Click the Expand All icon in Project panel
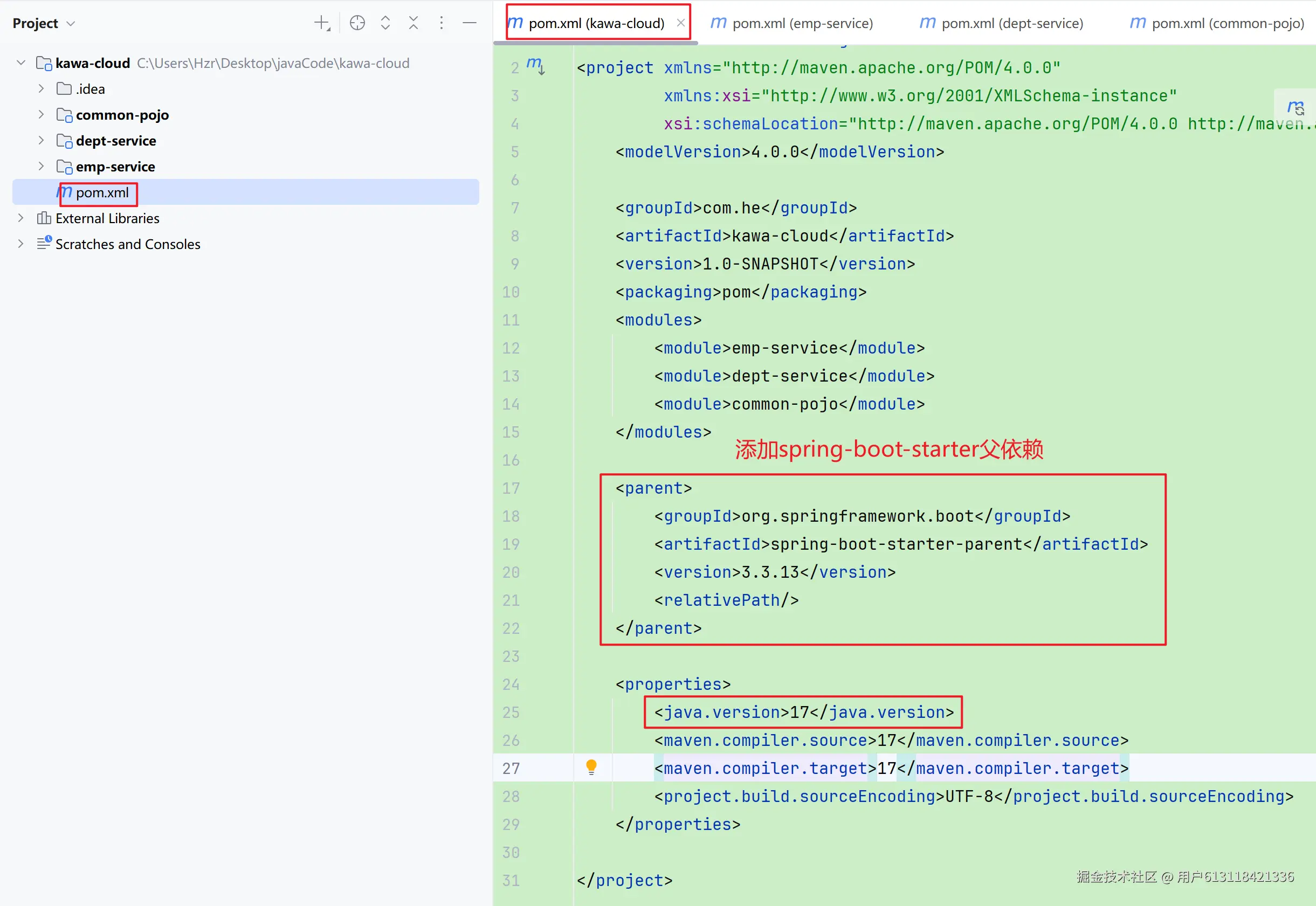The height and width of the screenshot is (906, 1316). 385,23
